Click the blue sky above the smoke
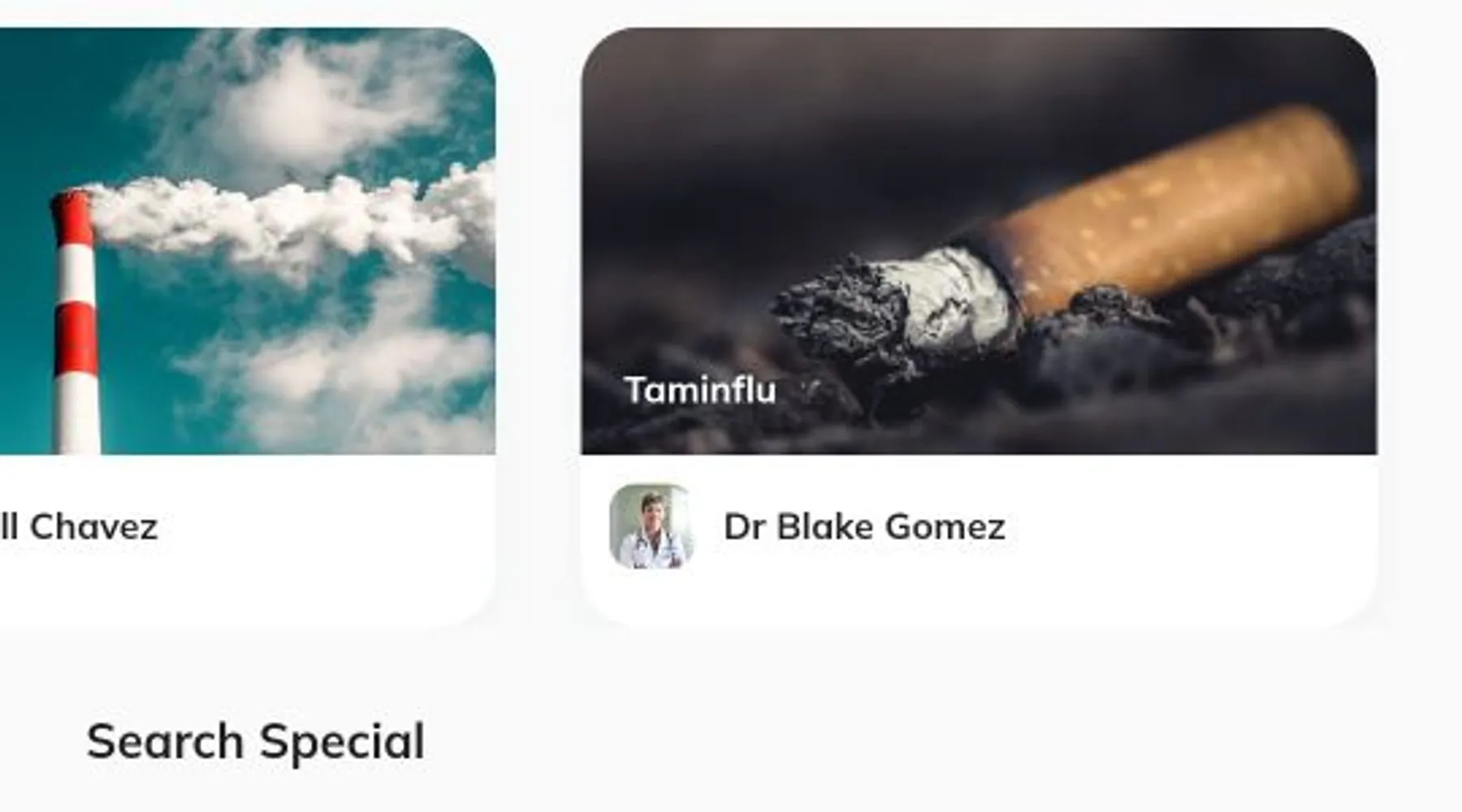This screenshot has width=1462, height=812. [65, 97]
